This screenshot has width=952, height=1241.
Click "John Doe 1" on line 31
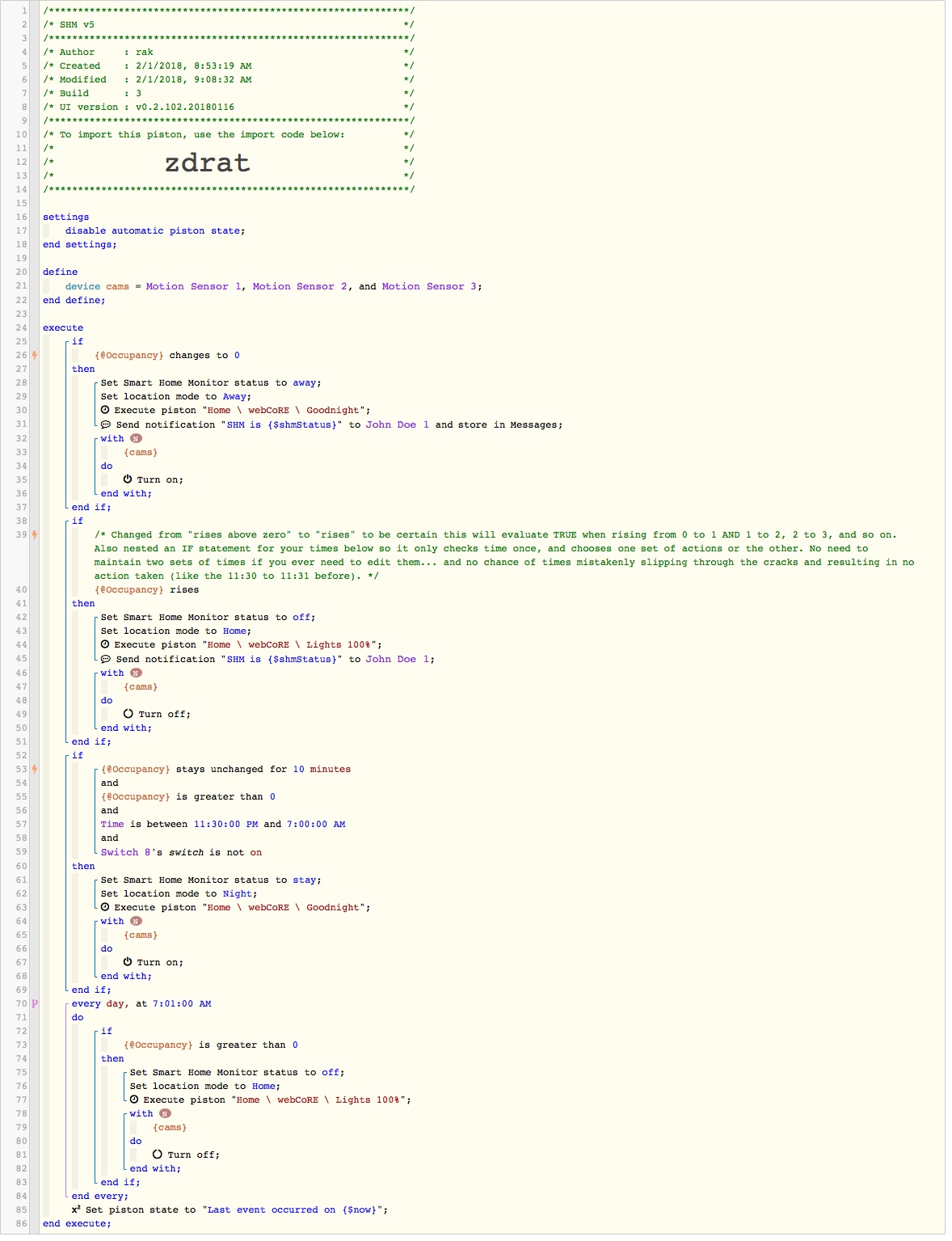click(x=398, y=424)
